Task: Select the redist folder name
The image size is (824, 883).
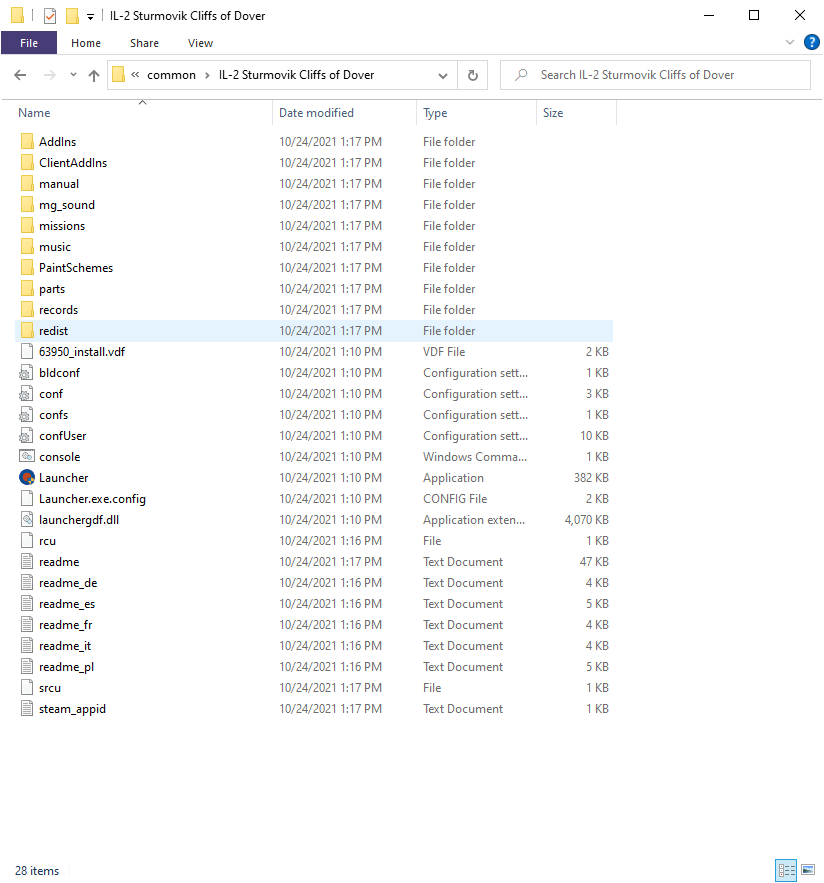Action: [x=53, y=331]
